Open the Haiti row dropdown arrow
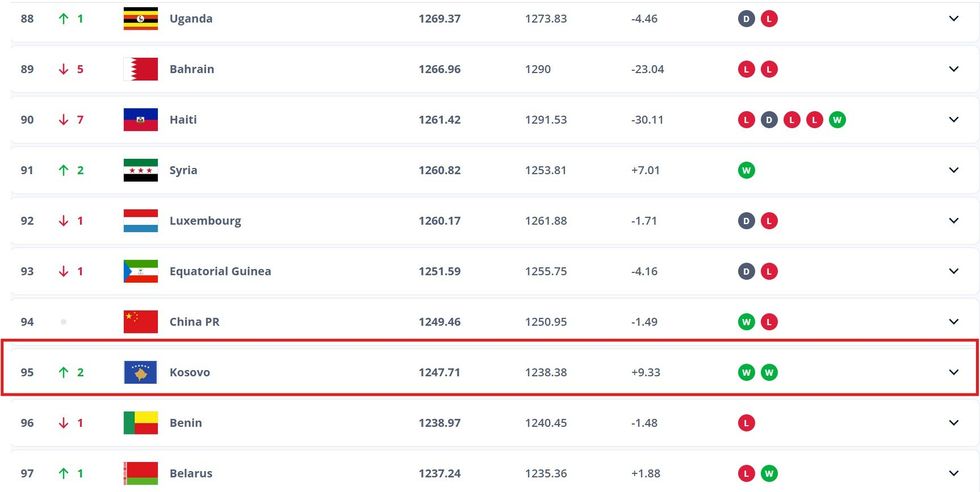The image size is (980, 492). 953,120
